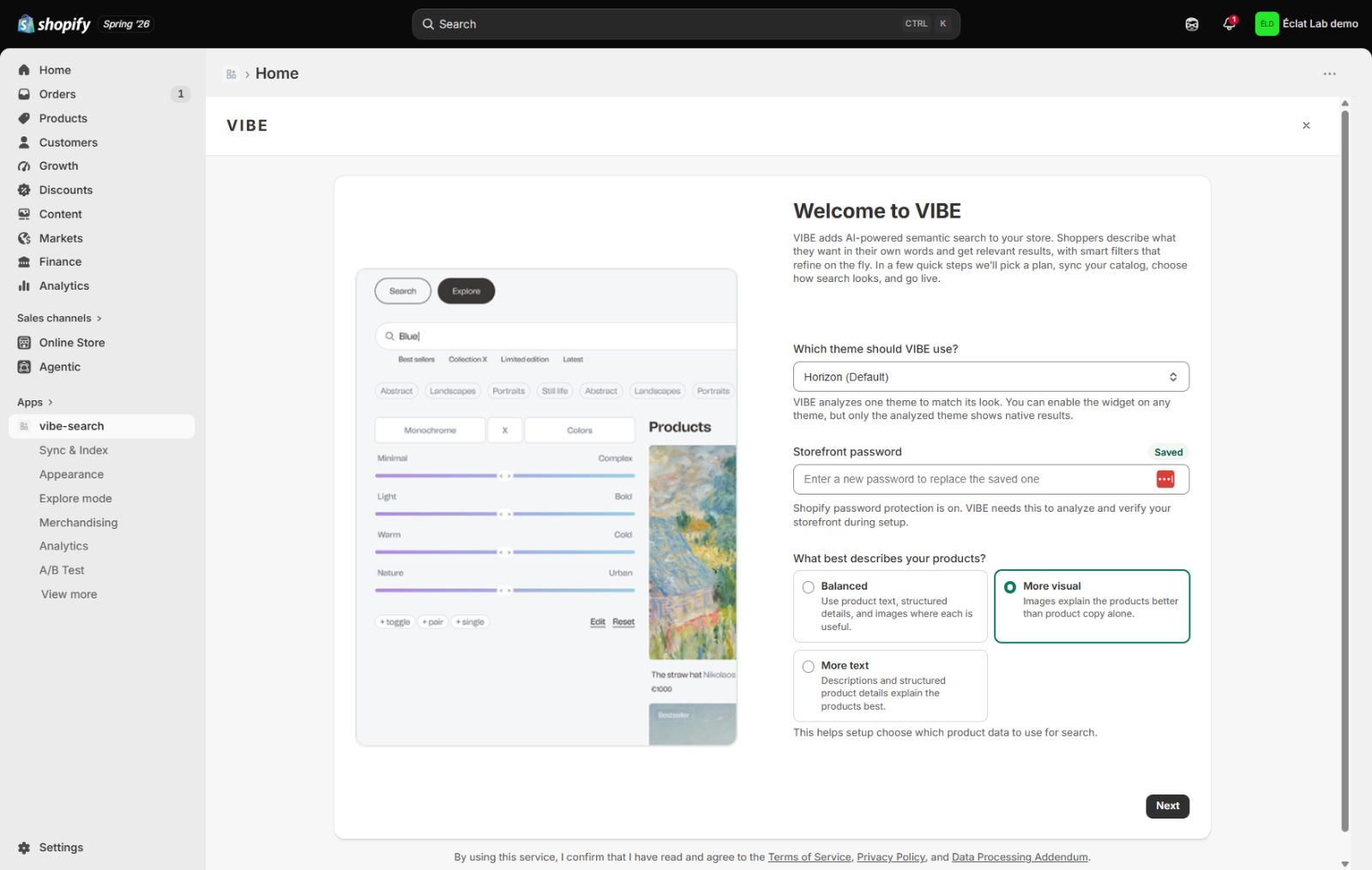
Task: Click the scrollbar down arrow
Action: click(1345, 864)
